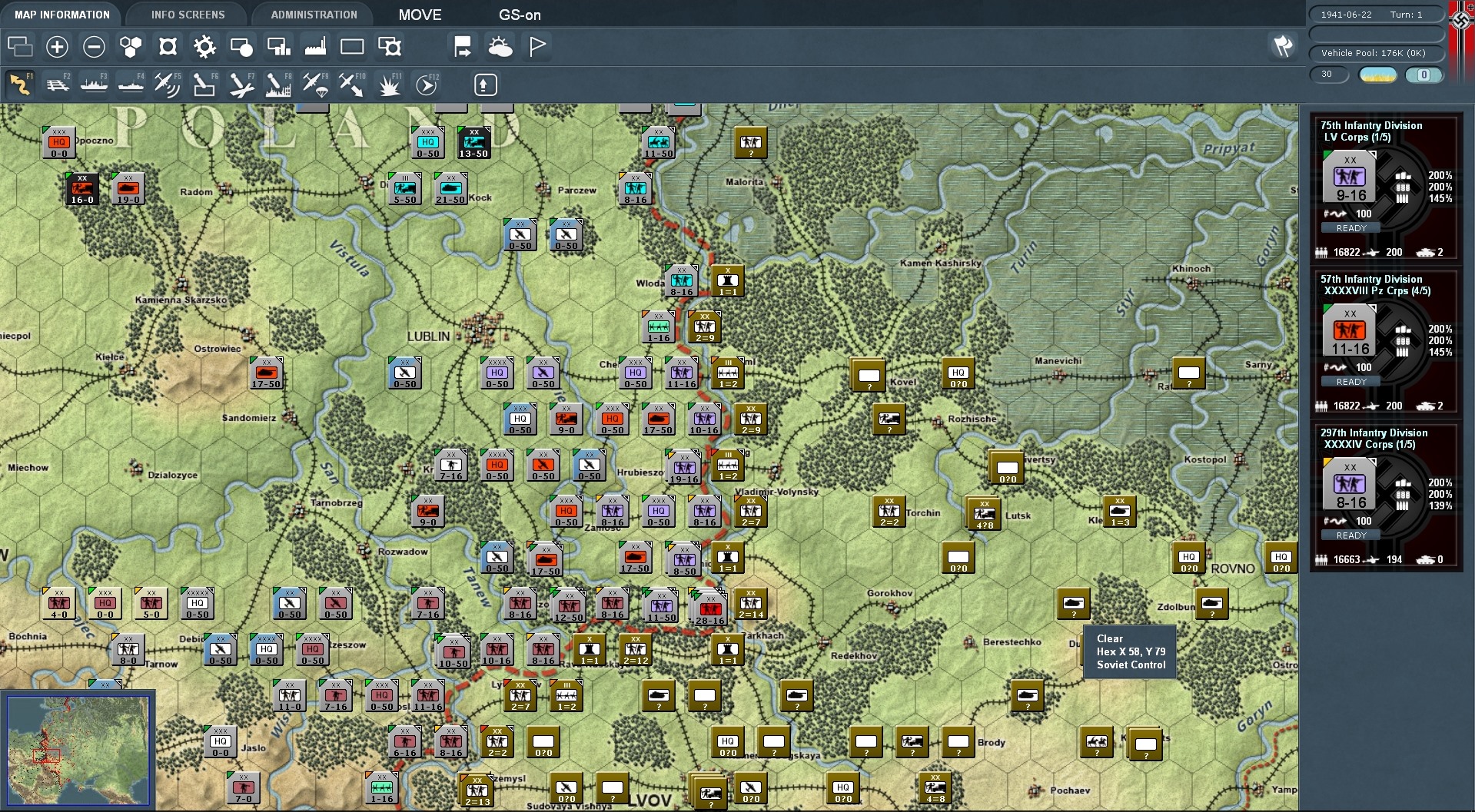This screenshot has height=812, width=1475.
Task: Toggle the rectangle-with-circle overlay icon
Action: [x=241, y=47]
